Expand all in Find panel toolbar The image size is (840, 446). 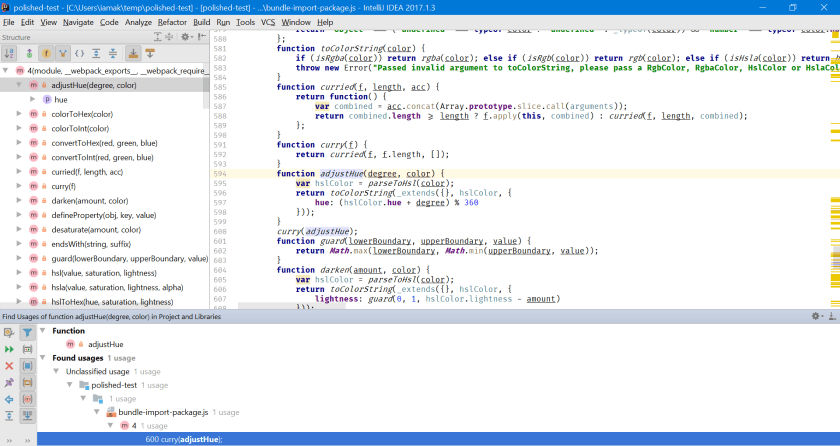point(9,415)
